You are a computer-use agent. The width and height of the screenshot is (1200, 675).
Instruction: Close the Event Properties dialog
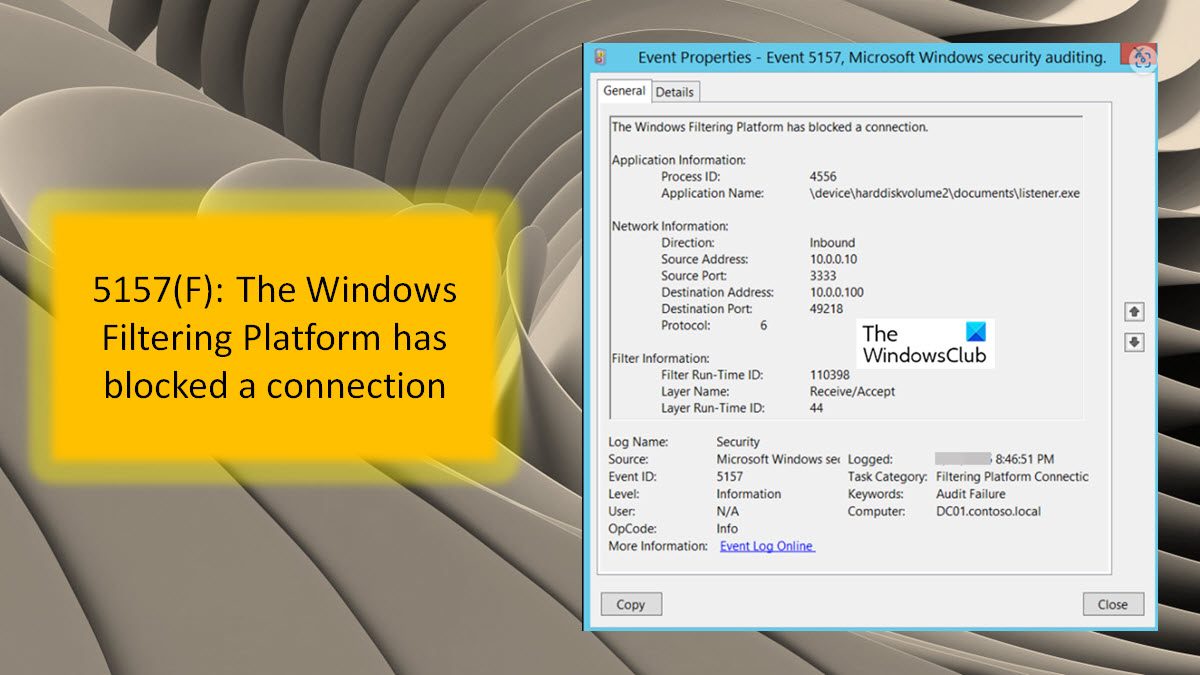point(1113,603)
